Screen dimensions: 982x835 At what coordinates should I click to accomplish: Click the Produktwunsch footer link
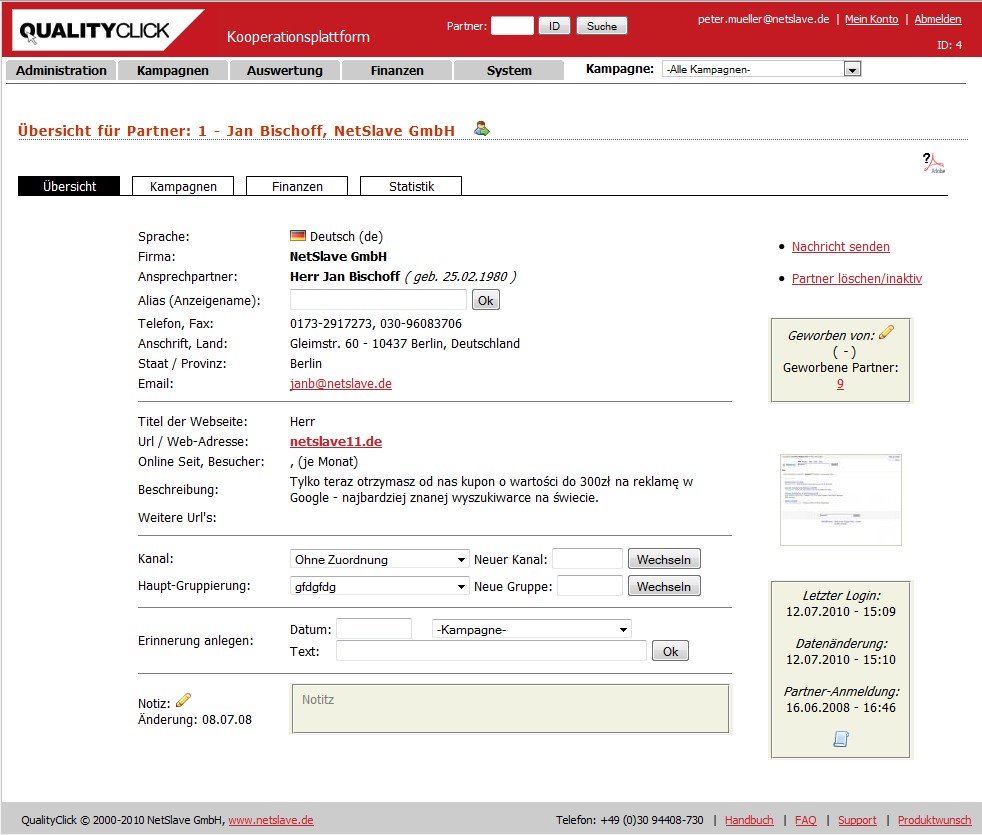934,820
